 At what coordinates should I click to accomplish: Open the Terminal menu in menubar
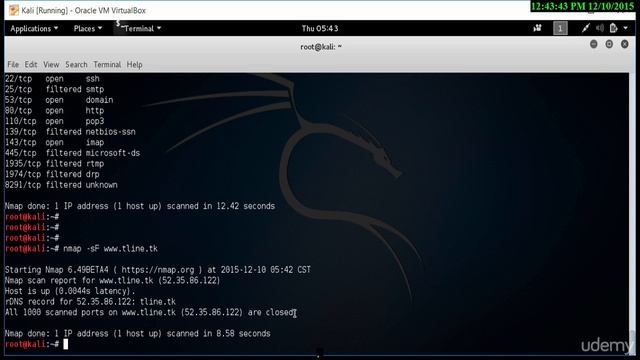(x=107, y=64)
